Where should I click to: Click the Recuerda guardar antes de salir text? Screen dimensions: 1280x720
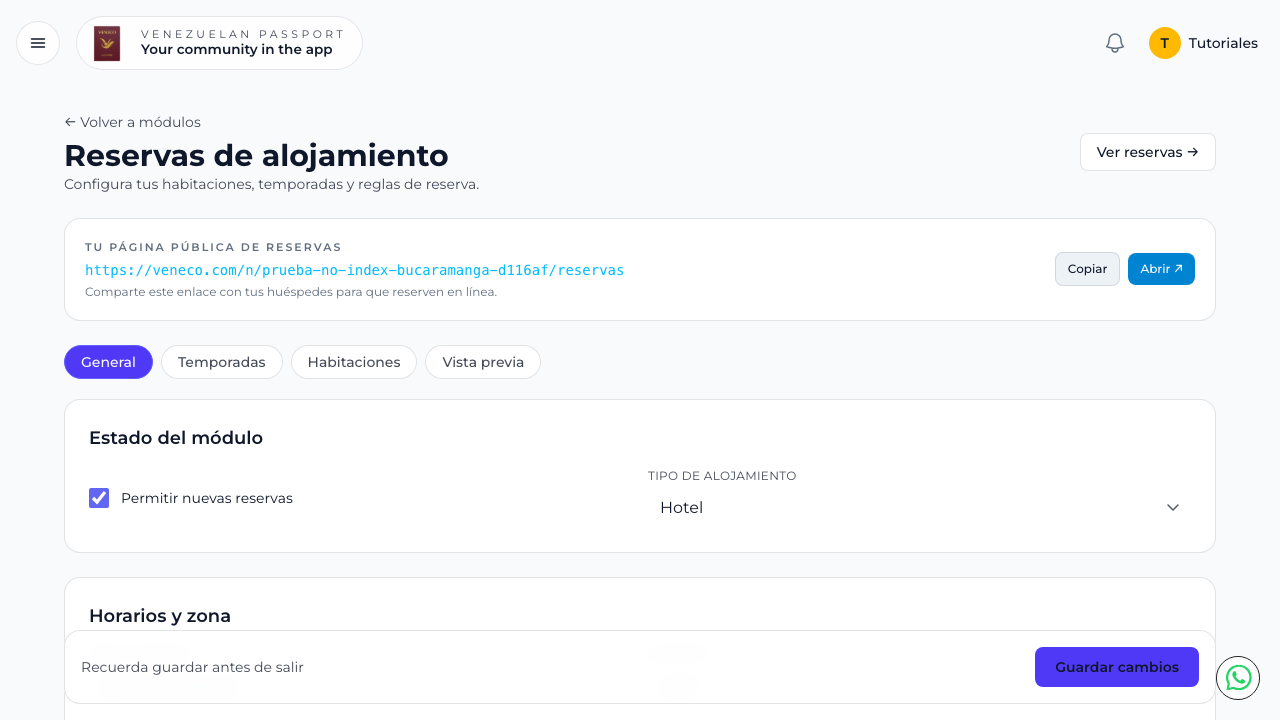click(x=192, y=667)
